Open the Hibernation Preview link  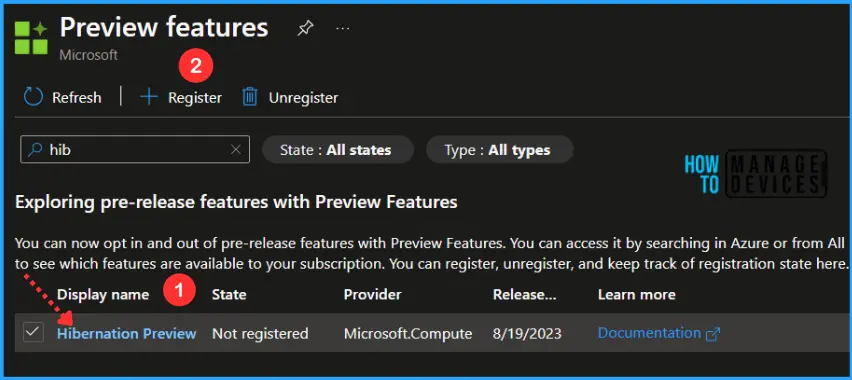tap(127, 333)
